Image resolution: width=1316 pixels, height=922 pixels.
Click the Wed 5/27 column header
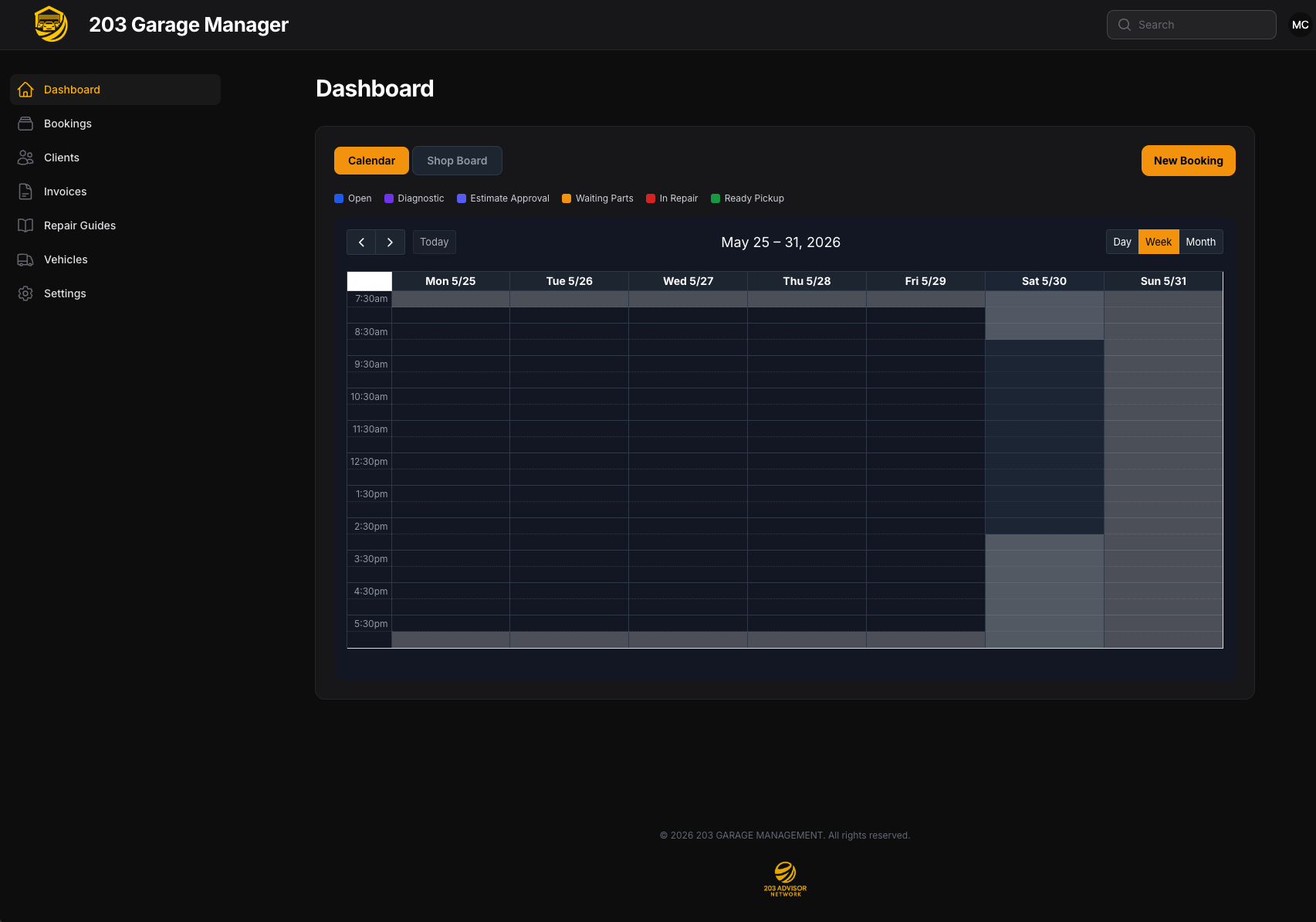[688, 281]
